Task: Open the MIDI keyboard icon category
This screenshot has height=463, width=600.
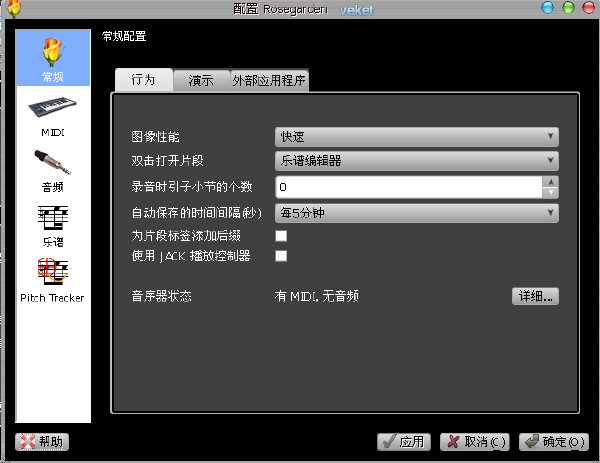Action: (53, 116)
